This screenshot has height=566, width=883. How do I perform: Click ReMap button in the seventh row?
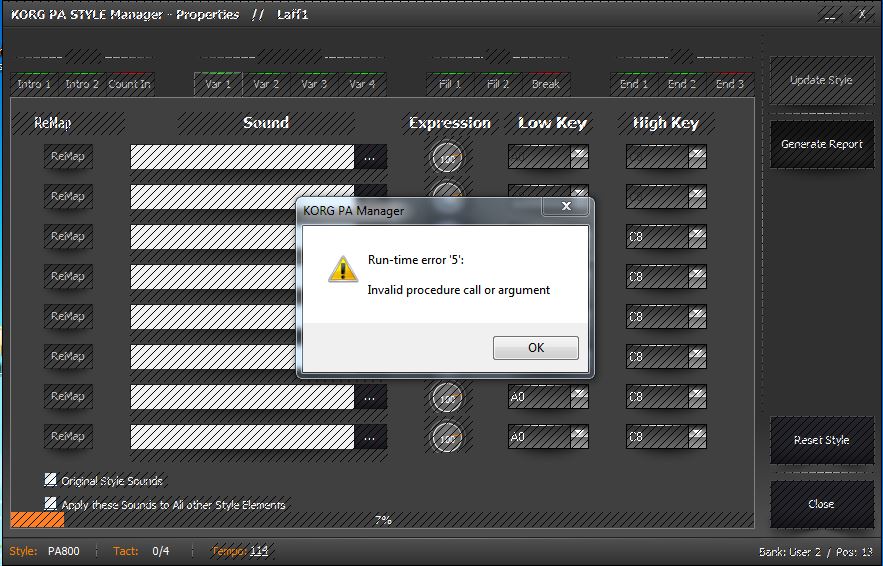[x=68, y=396]
